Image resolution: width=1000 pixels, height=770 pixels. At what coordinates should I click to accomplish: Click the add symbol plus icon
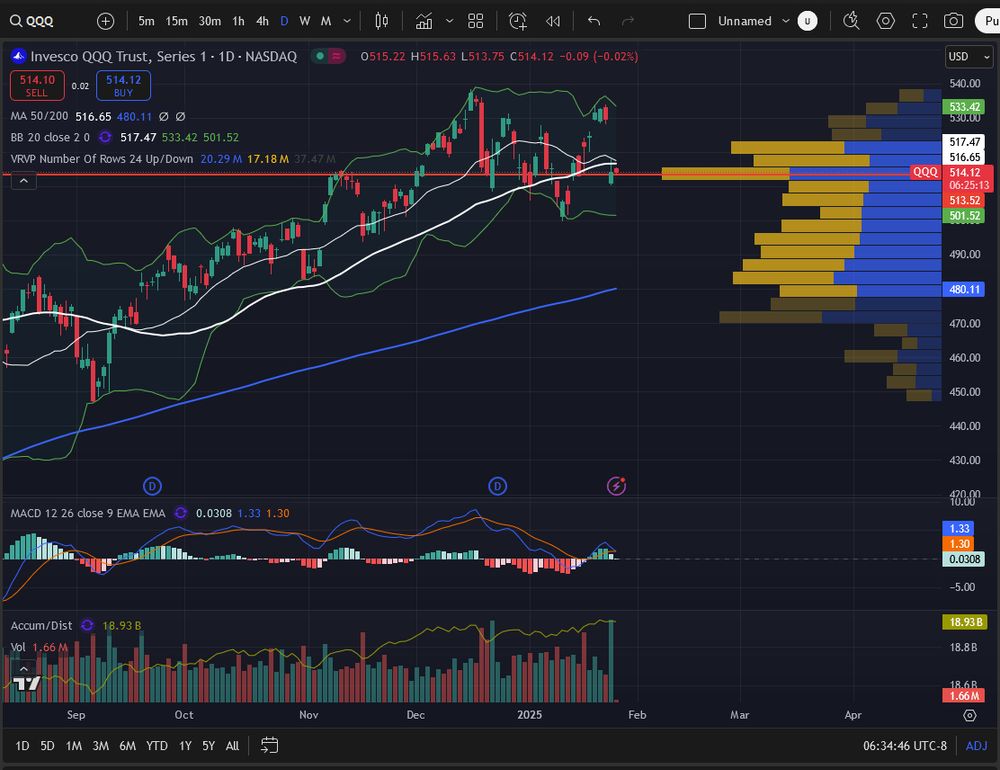(x=105, y=21)
